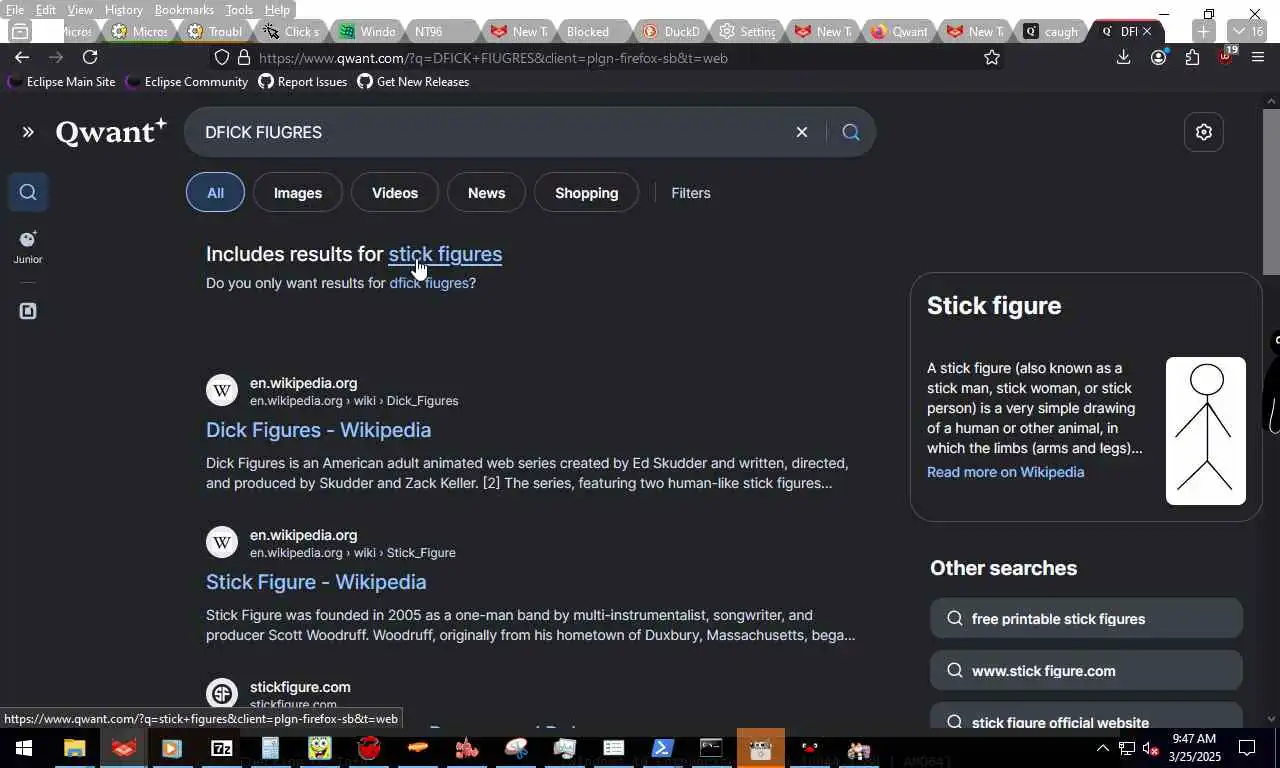The height and width of the screenshot is (768, 1280).
Task: Open Report Issues bookmark
Action: 302,82
